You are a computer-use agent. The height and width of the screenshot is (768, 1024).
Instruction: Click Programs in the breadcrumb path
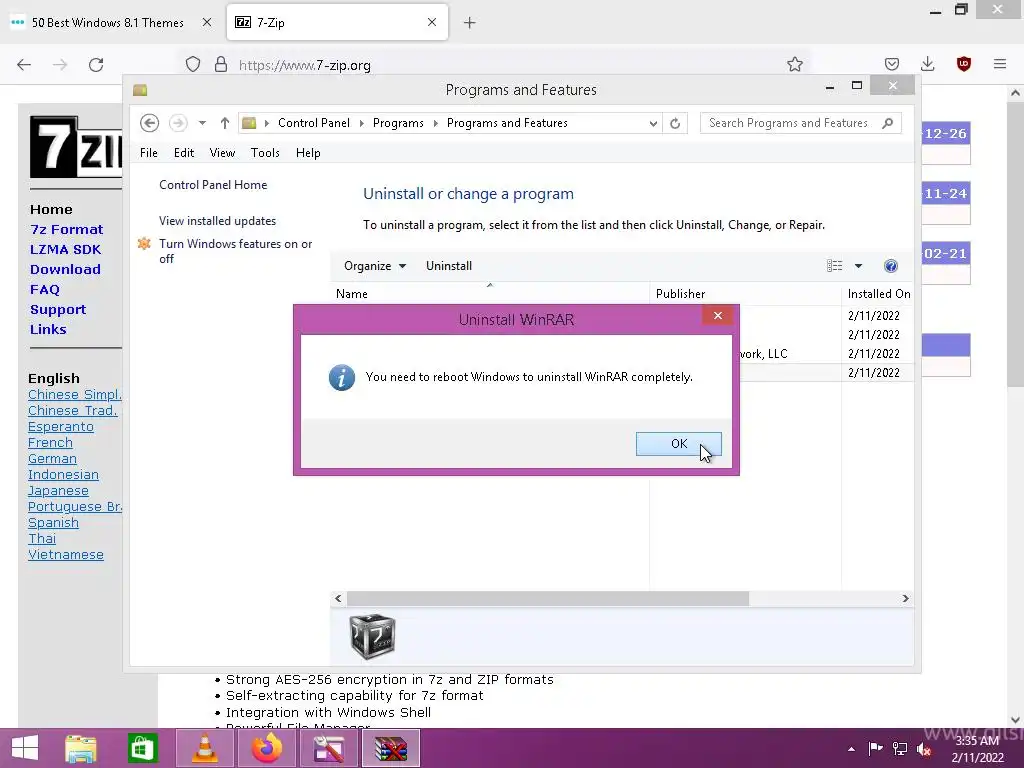tap(398, 123)
